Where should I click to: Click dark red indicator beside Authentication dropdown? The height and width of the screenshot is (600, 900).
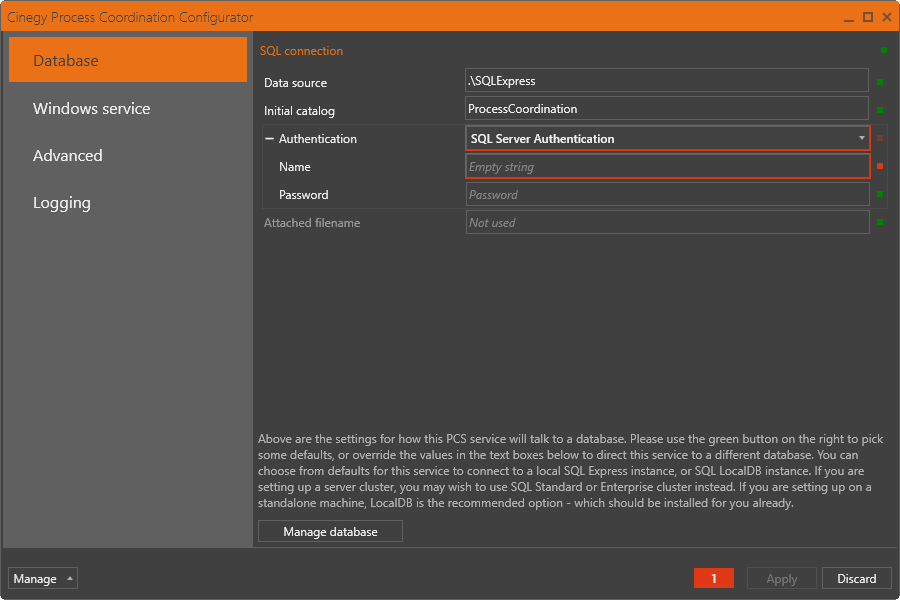coord(880,138)
